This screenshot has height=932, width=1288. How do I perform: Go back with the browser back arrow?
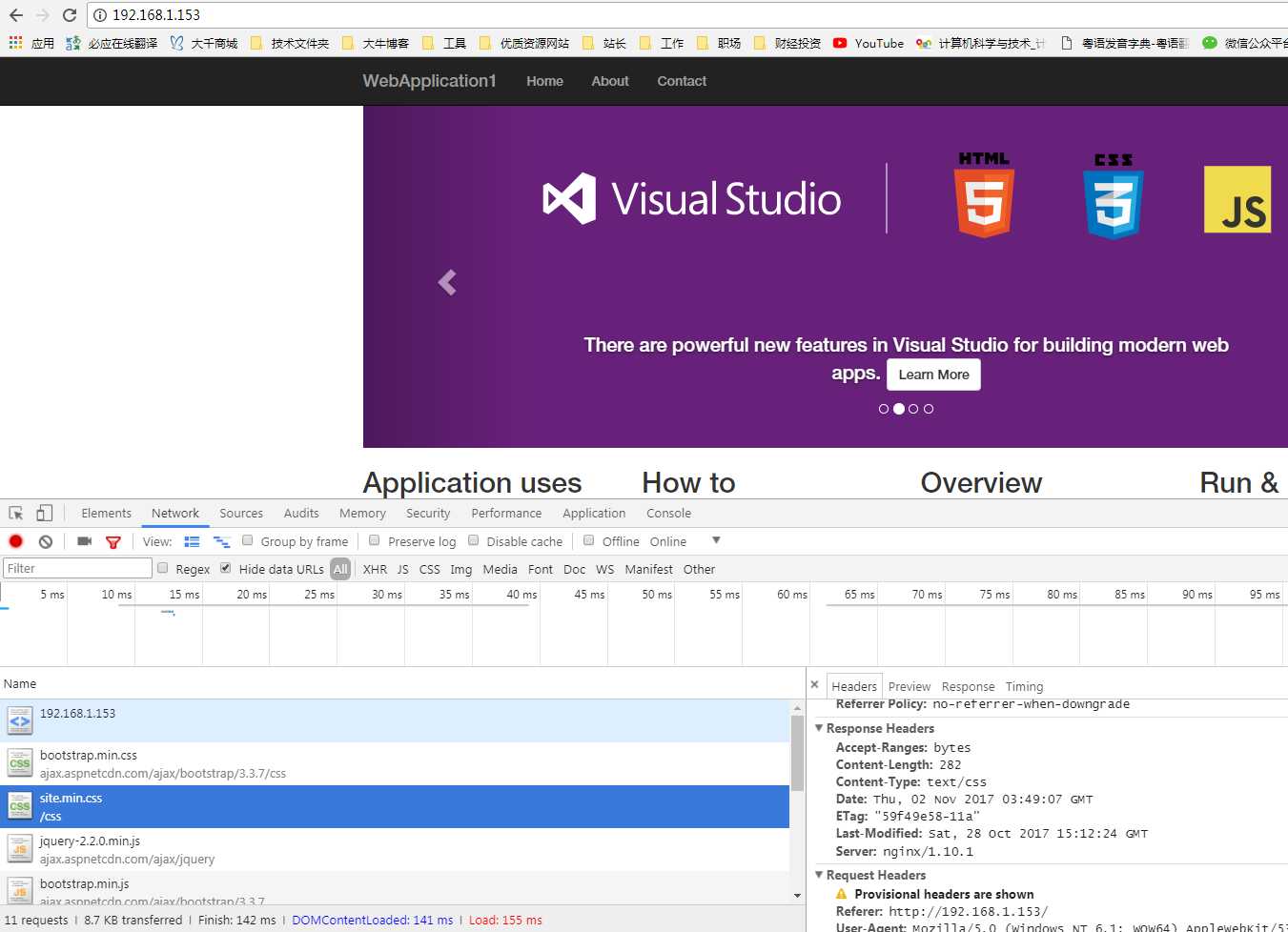pos(15,15)
